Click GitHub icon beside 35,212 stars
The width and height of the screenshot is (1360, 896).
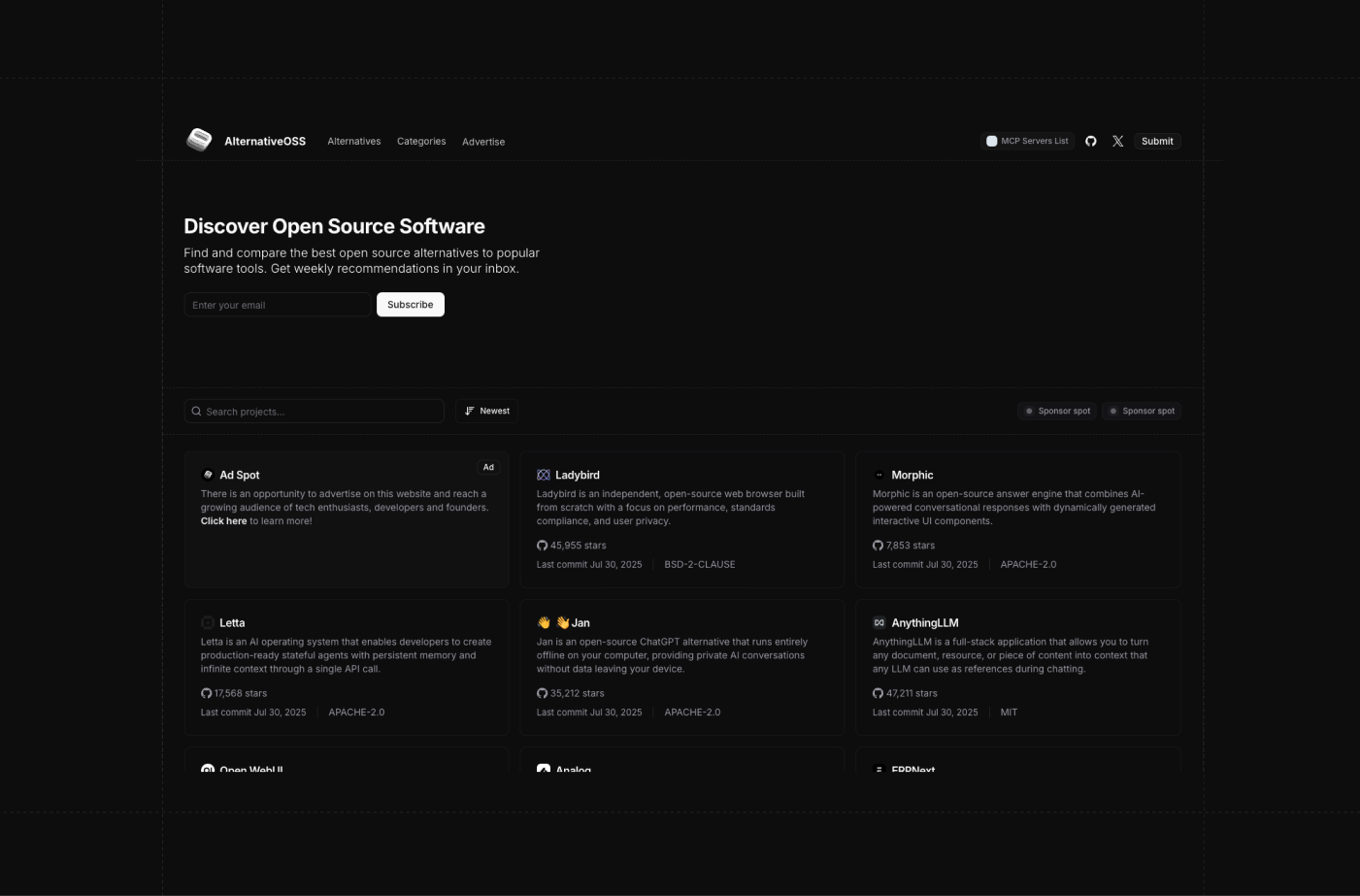pyautogui.click(x=542, y=693)
